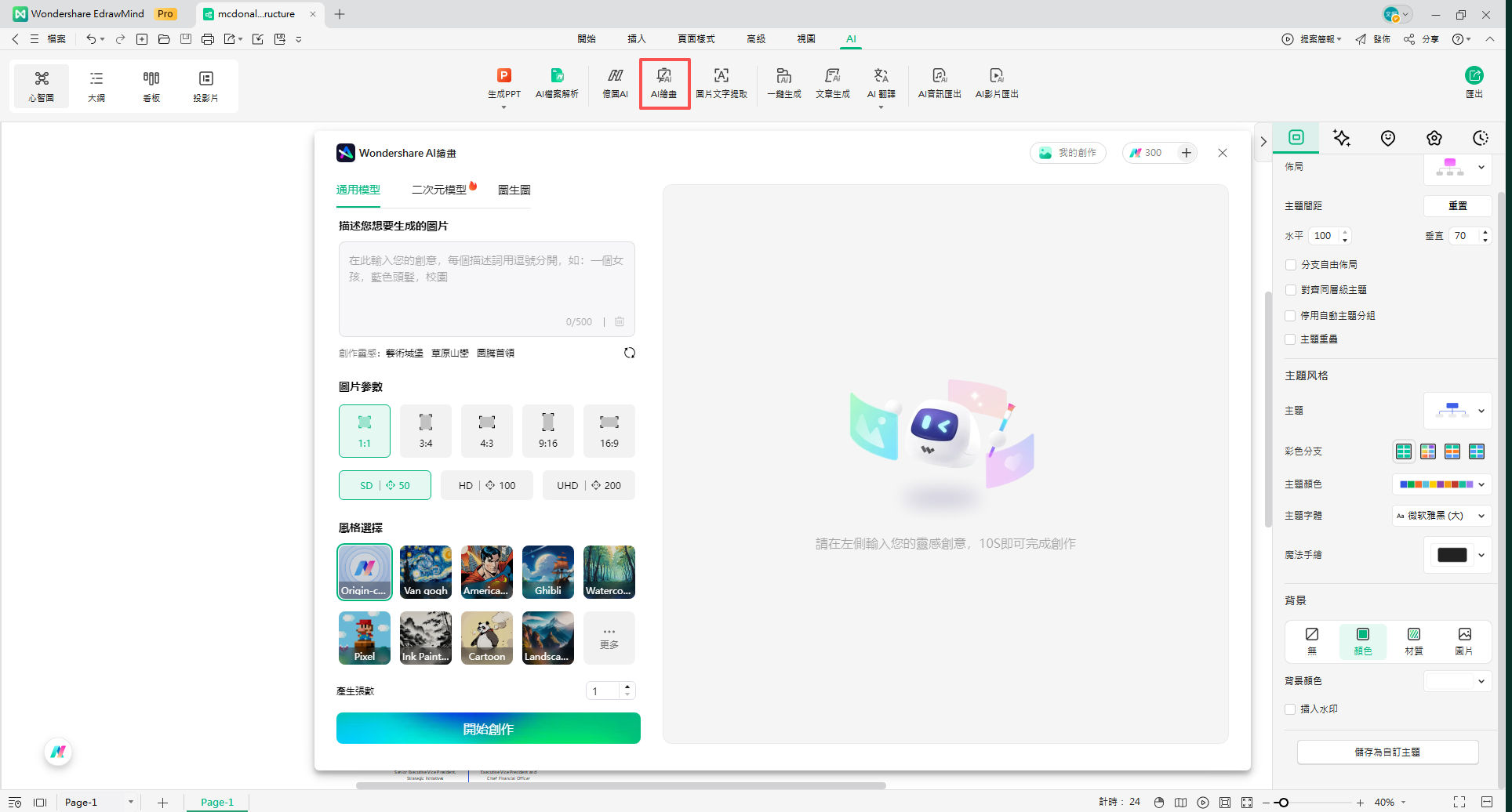
Task: Open the 主題顏色 palette dropdown
Action: (x=1441, y=484)
